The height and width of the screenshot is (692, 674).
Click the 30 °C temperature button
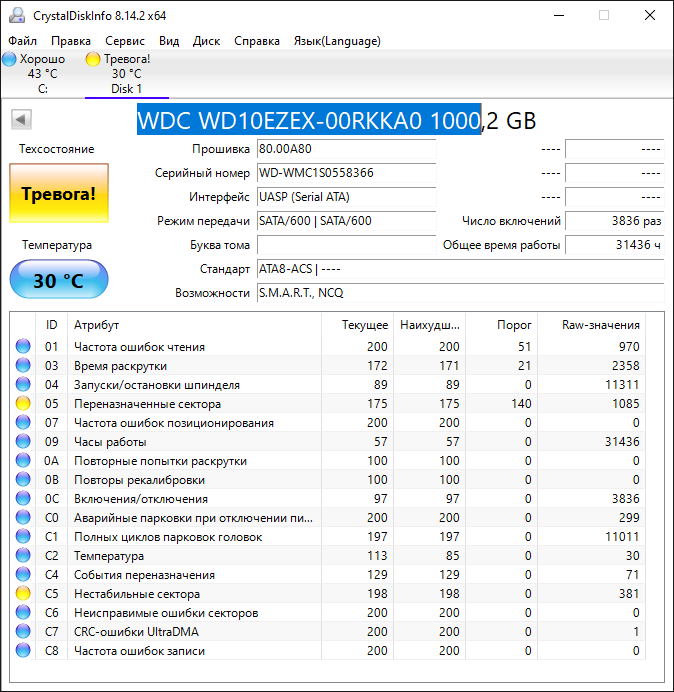[59, 280]
